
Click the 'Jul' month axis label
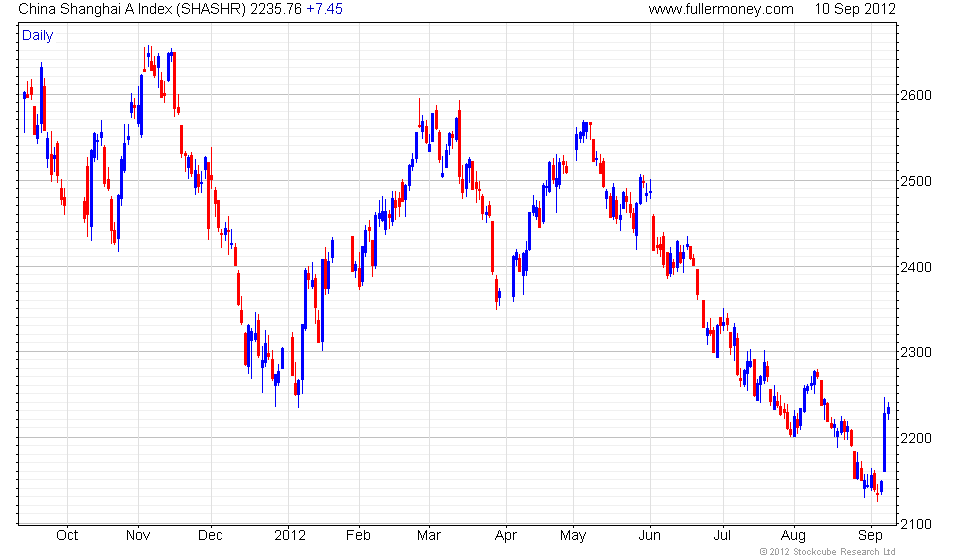tap(722, 536)
